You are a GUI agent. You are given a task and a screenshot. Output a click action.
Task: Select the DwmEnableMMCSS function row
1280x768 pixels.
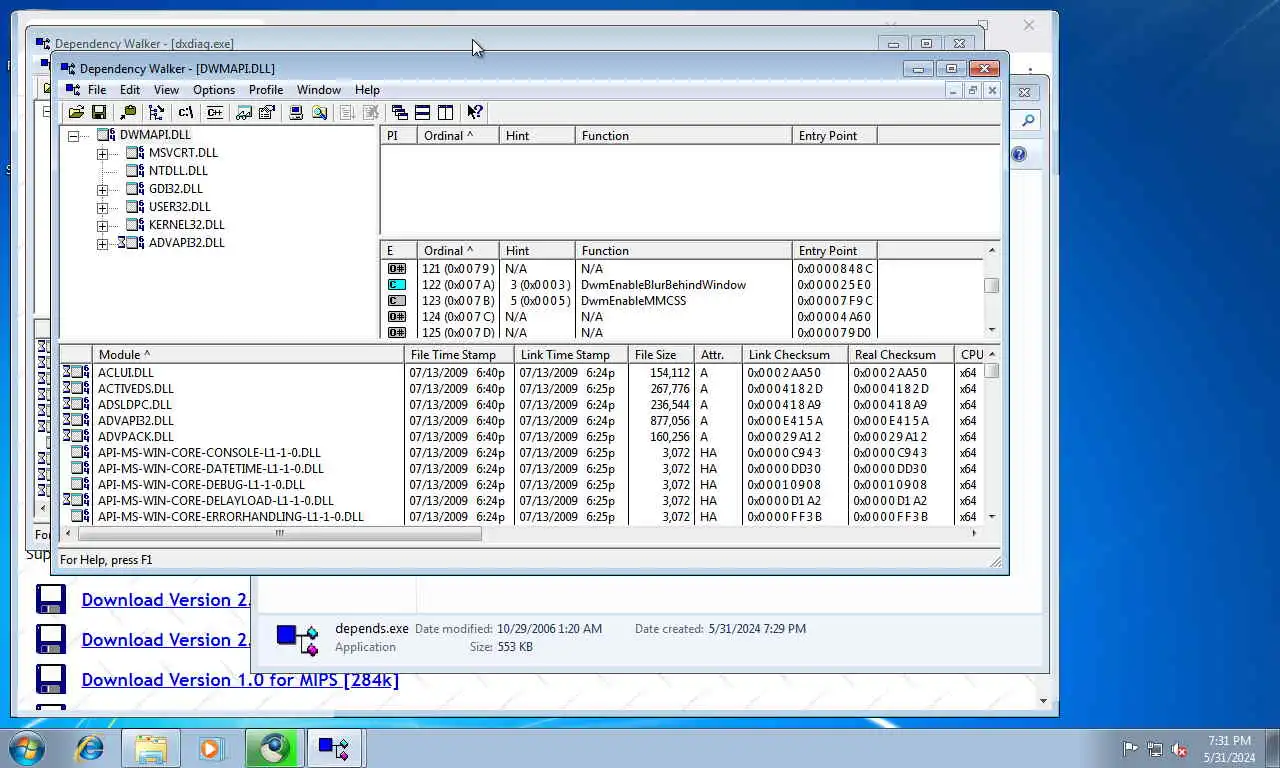coord(633,301)
